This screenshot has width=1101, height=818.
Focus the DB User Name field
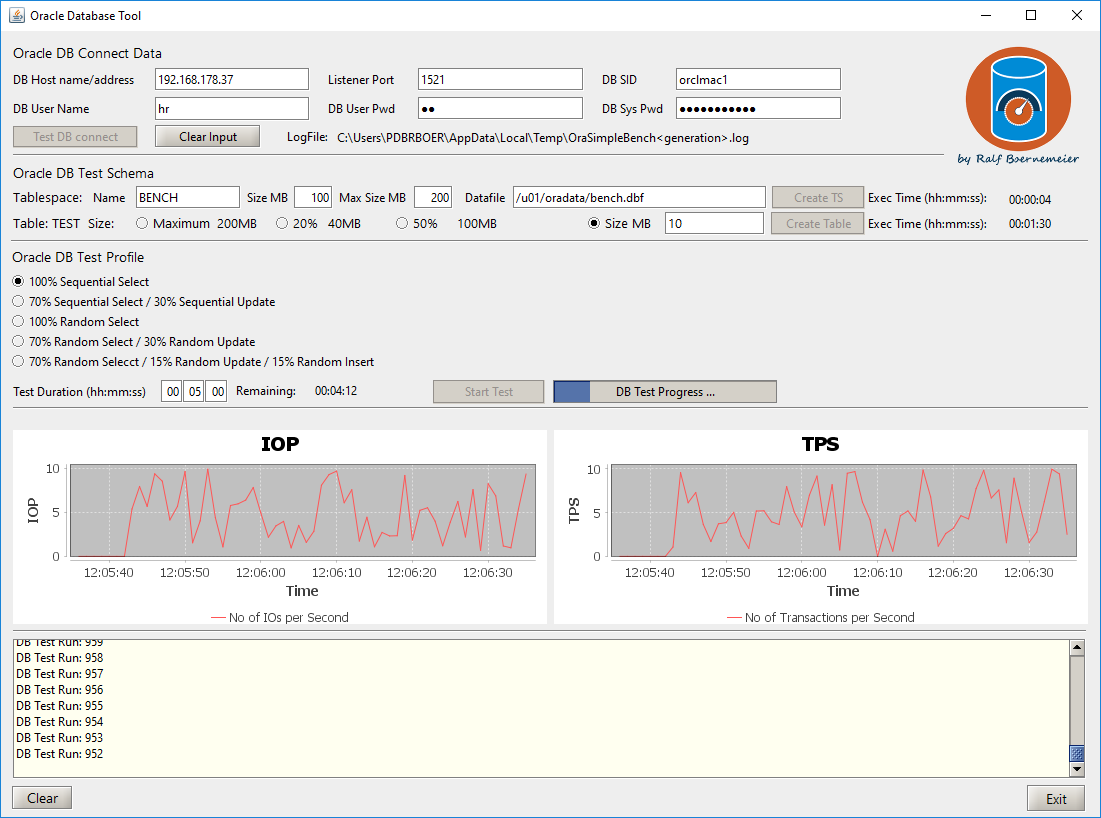(x=232, y=108)
